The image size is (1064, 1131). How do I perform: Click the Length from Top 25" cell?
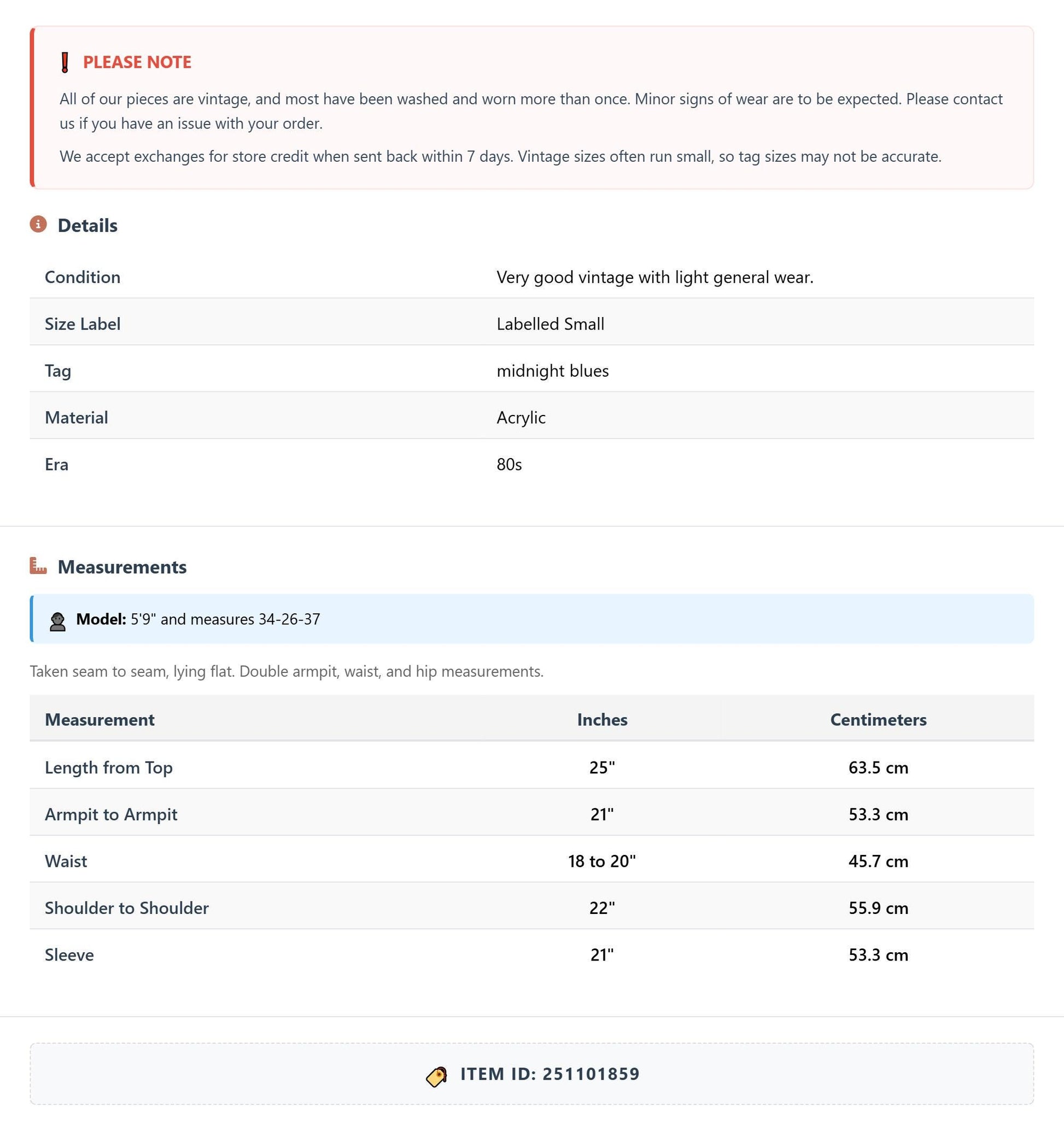point(602,767)
